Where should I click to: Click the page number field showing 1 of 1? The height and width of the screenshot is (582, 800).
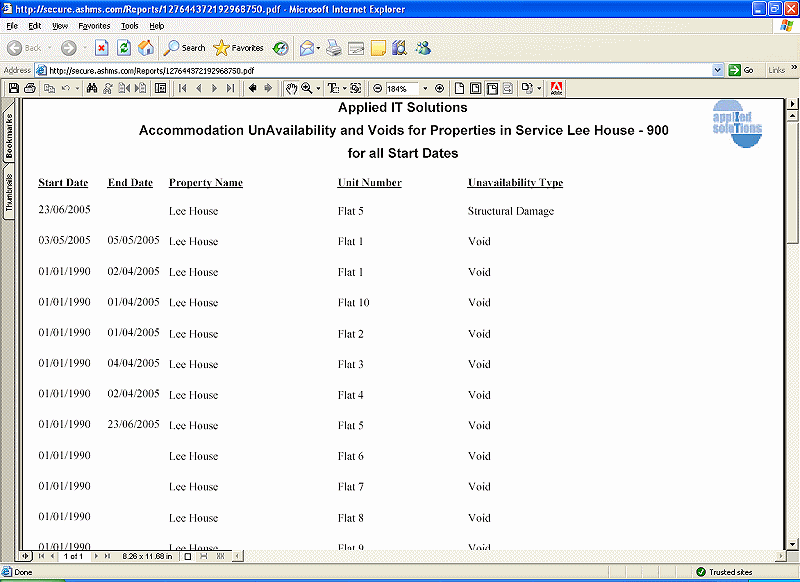click(73, 555)
